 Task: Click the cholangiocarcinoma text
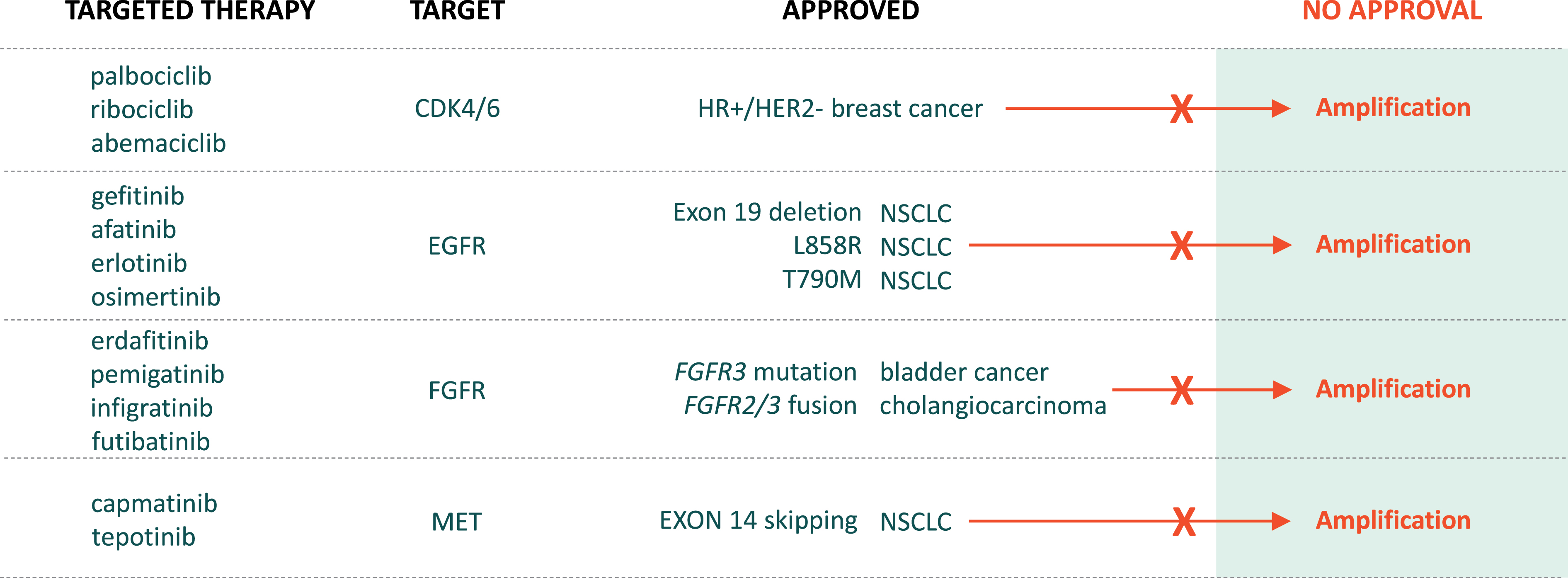pos(993,406)
